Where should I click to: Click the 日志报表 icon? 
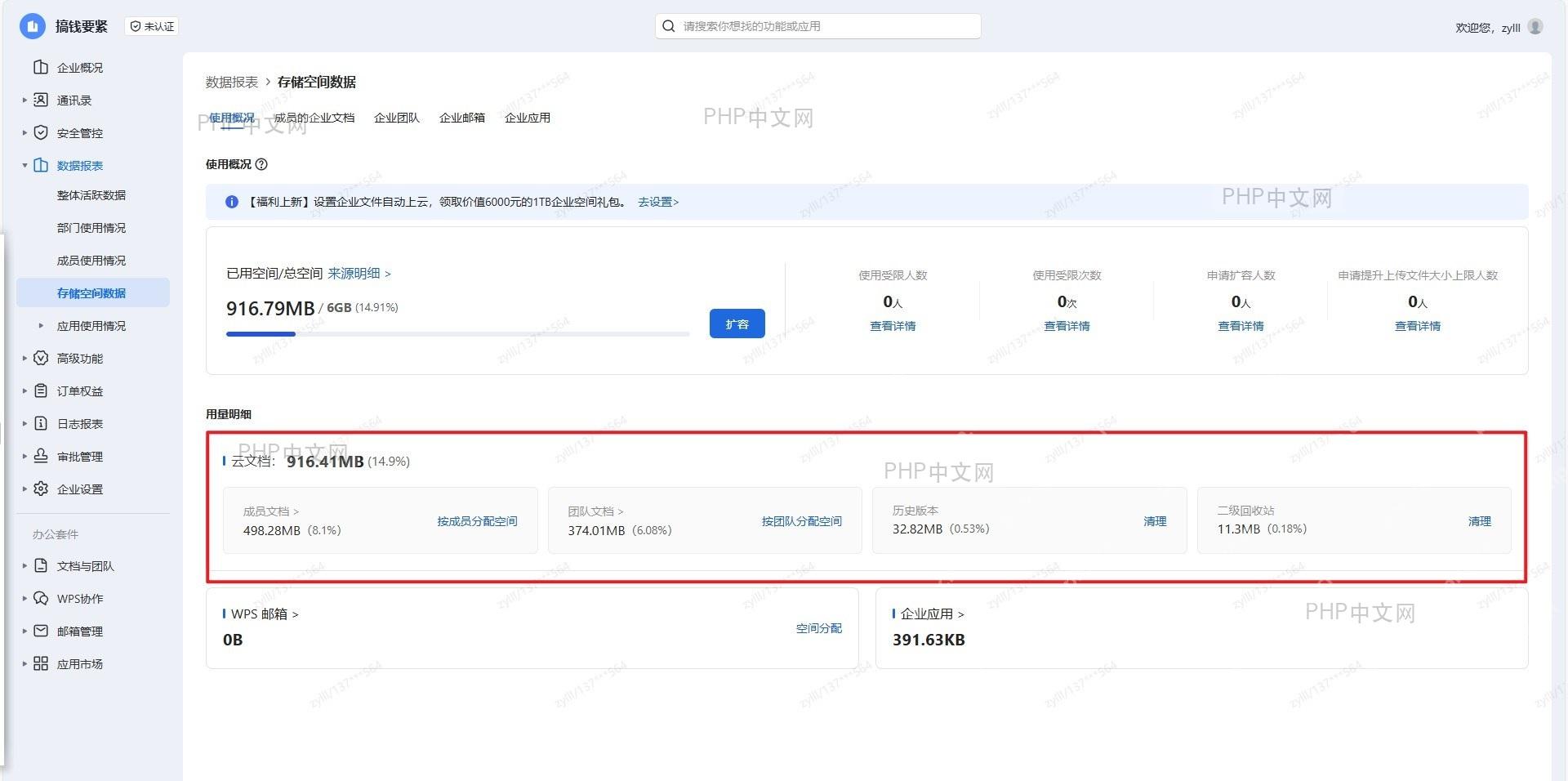pos(41,423)
